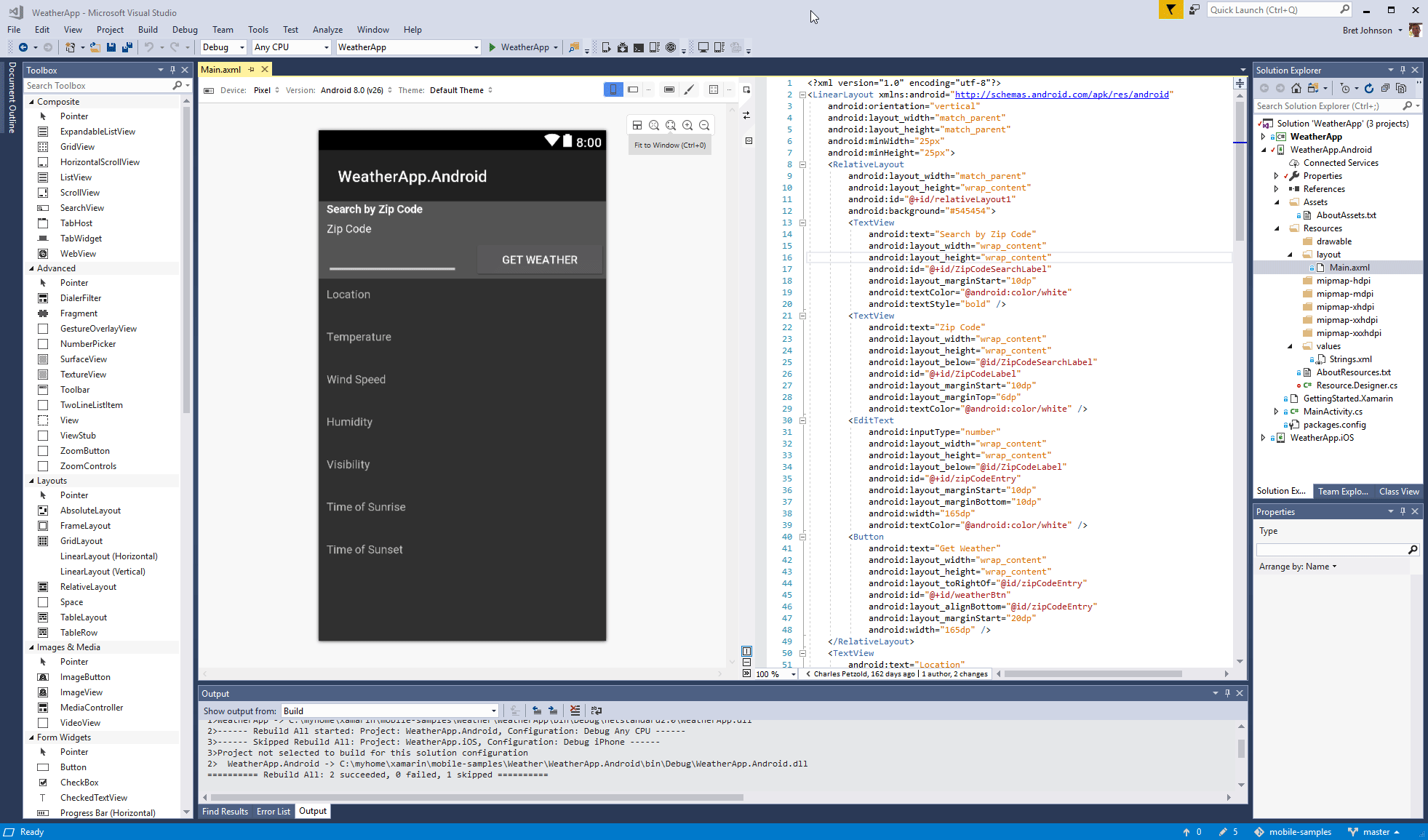
Task: Open the Arrange by Name dropdown in Properties
Action: (x=1298, y=567)
